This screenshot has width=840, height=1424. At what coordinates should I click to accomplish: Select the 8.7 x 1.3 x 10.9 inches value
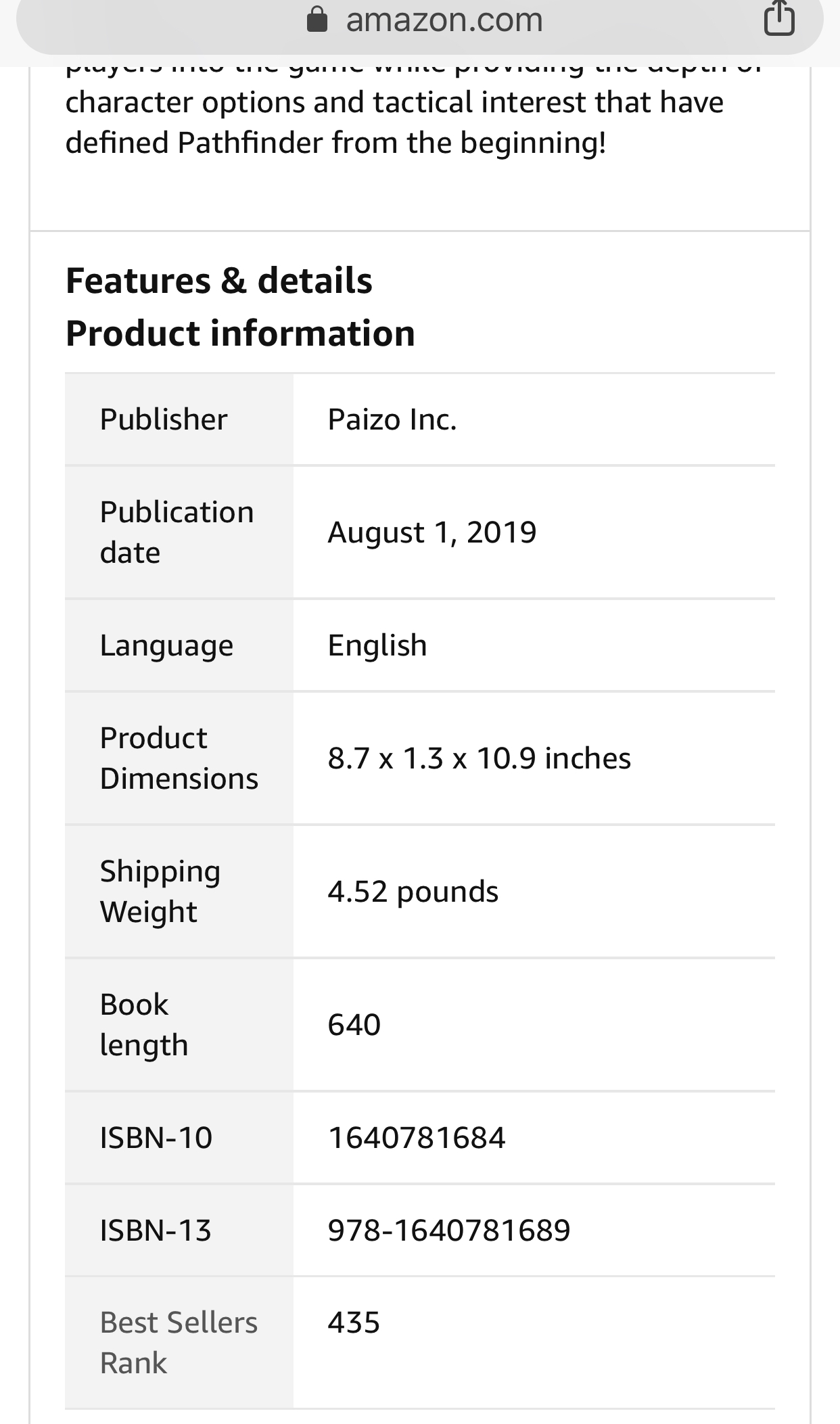479,758
